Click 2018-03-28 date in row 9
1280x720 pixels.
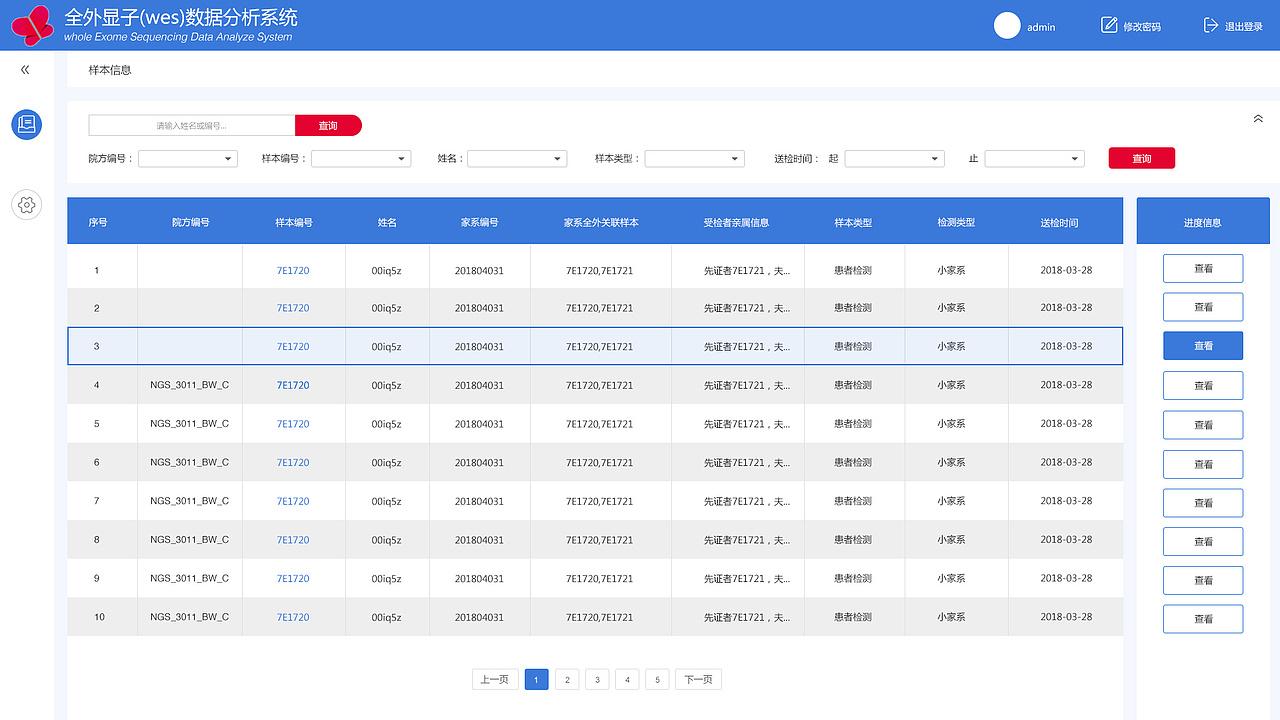(1066, 578)
